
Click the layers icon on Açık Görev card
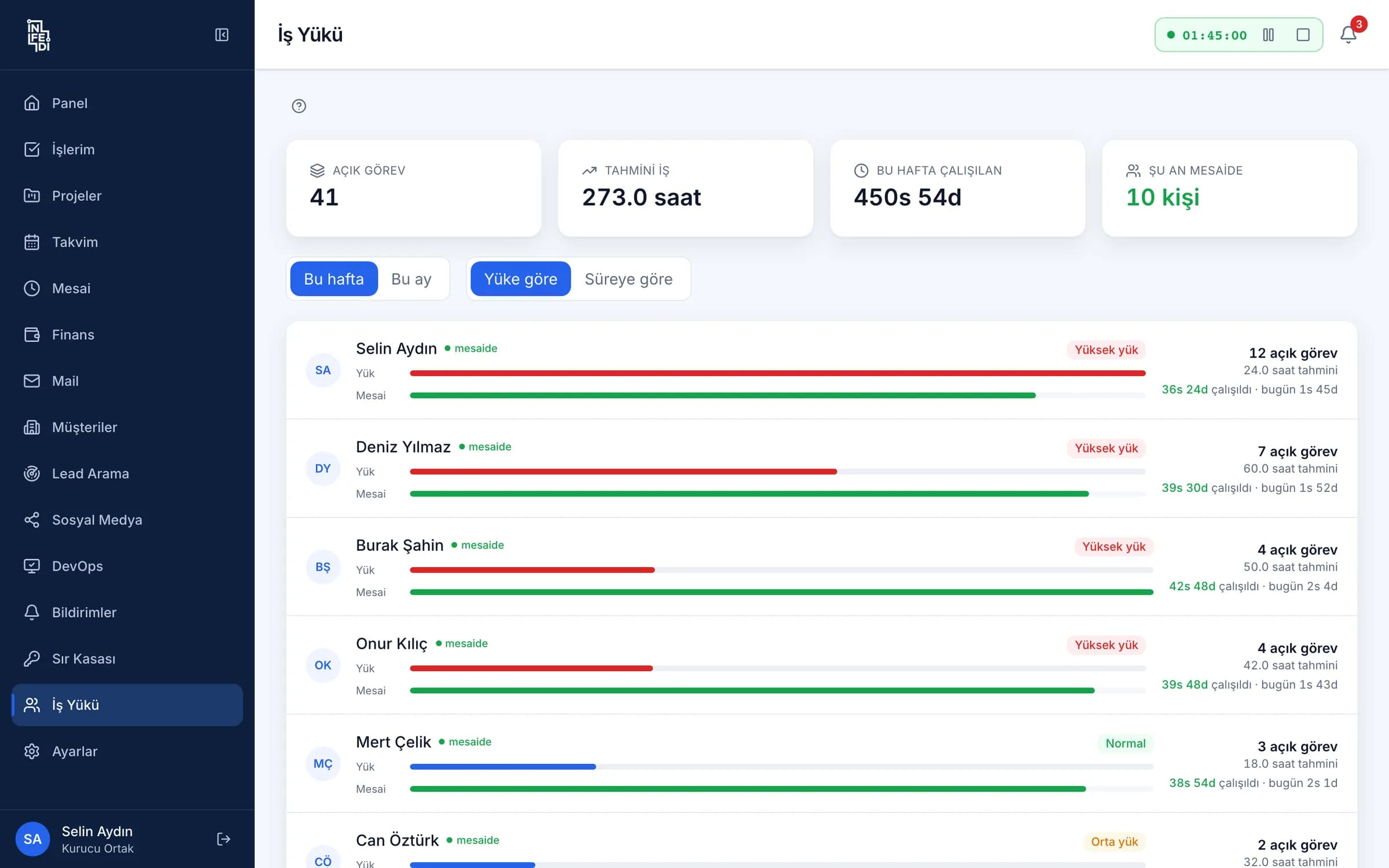pyautogui.click(x=317, y=170)
